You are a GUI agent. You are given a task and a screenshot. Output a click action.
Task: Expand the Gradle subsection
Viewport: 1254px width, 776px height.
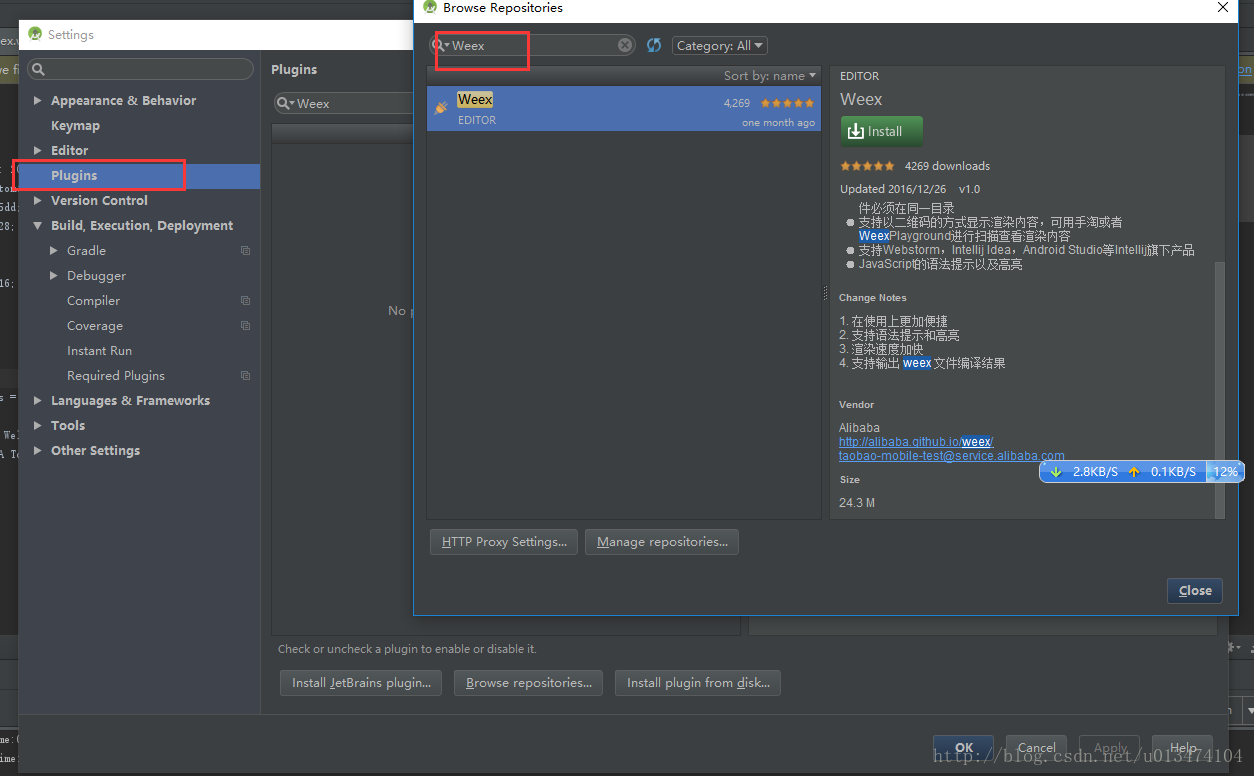click(54, 251)
